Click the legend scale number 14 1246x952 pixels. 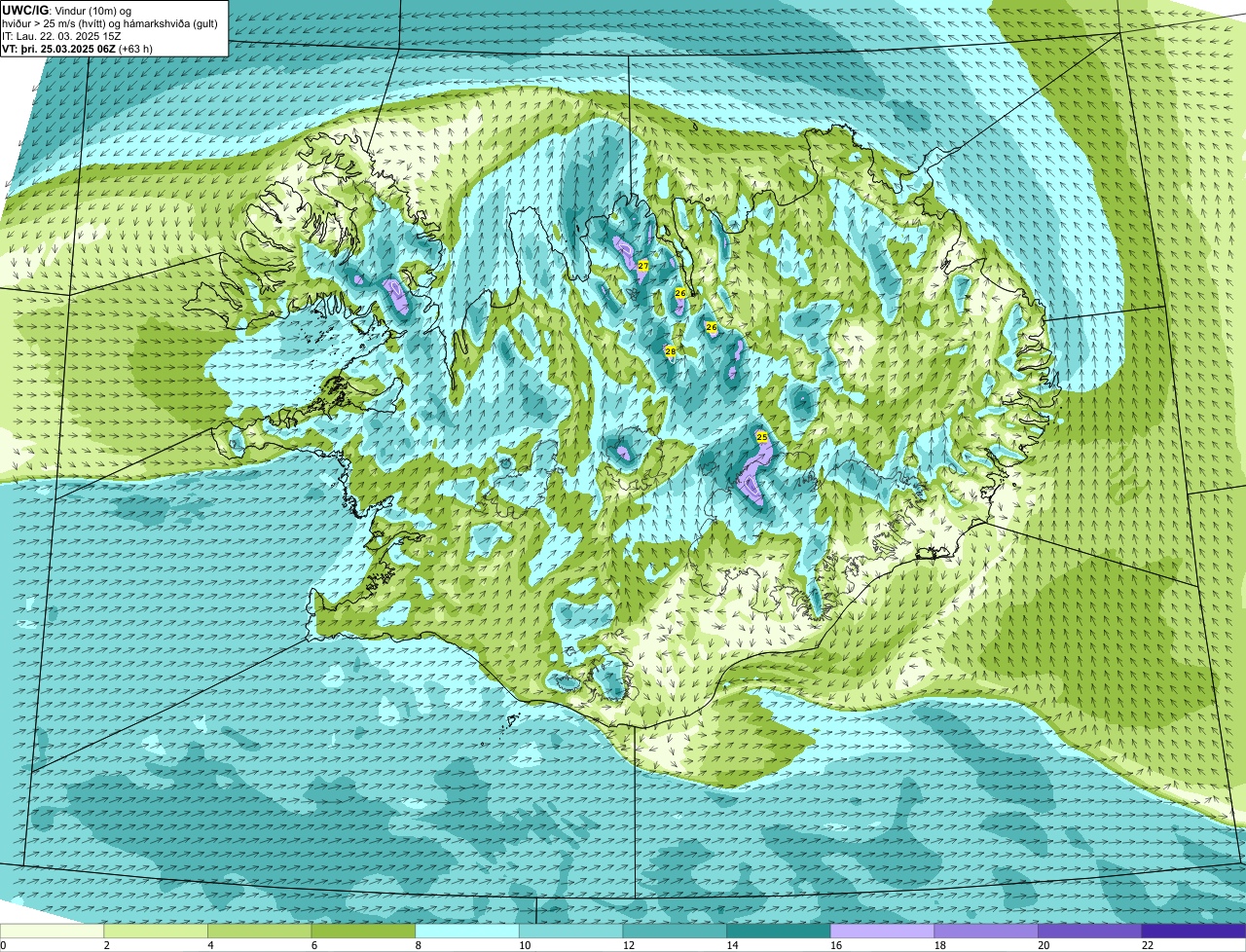tap(732, 945)
